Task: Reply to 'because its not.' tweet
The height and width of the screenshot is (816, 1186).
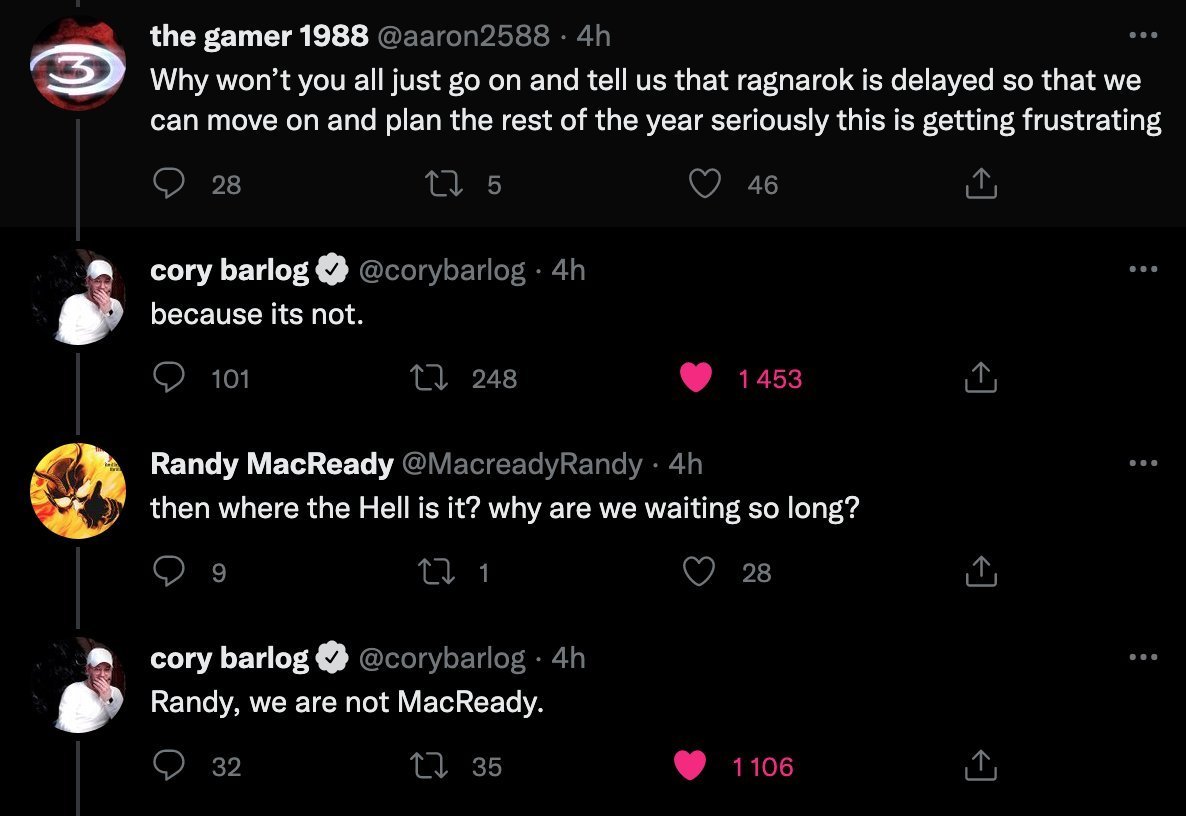Action: click(x=168, y=377)
